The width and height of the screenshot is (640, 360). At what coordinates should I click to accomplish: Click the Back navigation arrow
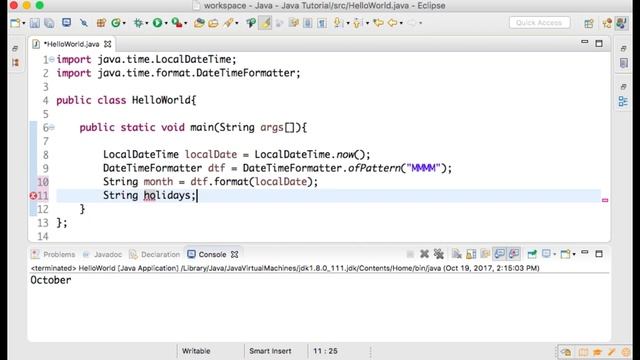[x=392, y=23]
